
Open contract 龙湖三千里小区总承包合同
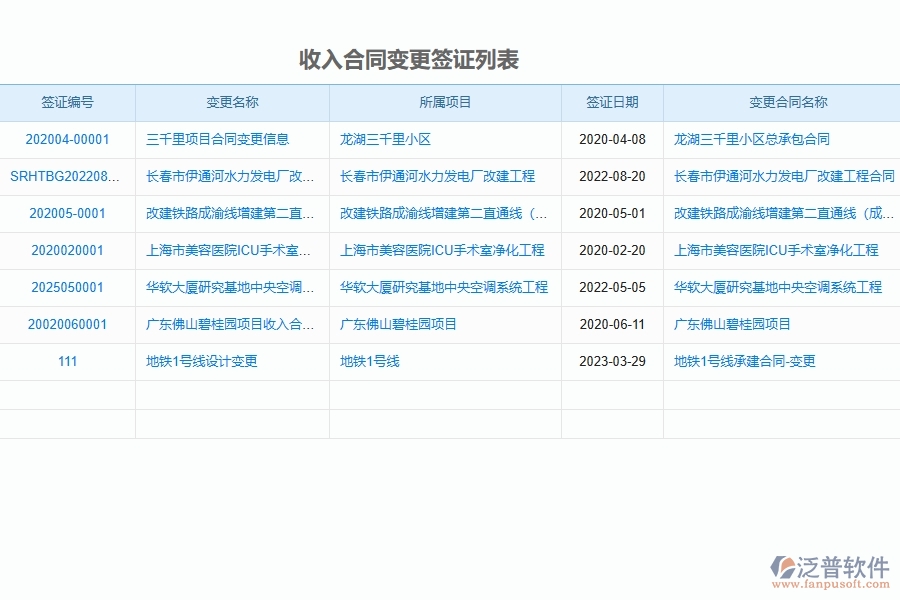[x=750, y=140]
